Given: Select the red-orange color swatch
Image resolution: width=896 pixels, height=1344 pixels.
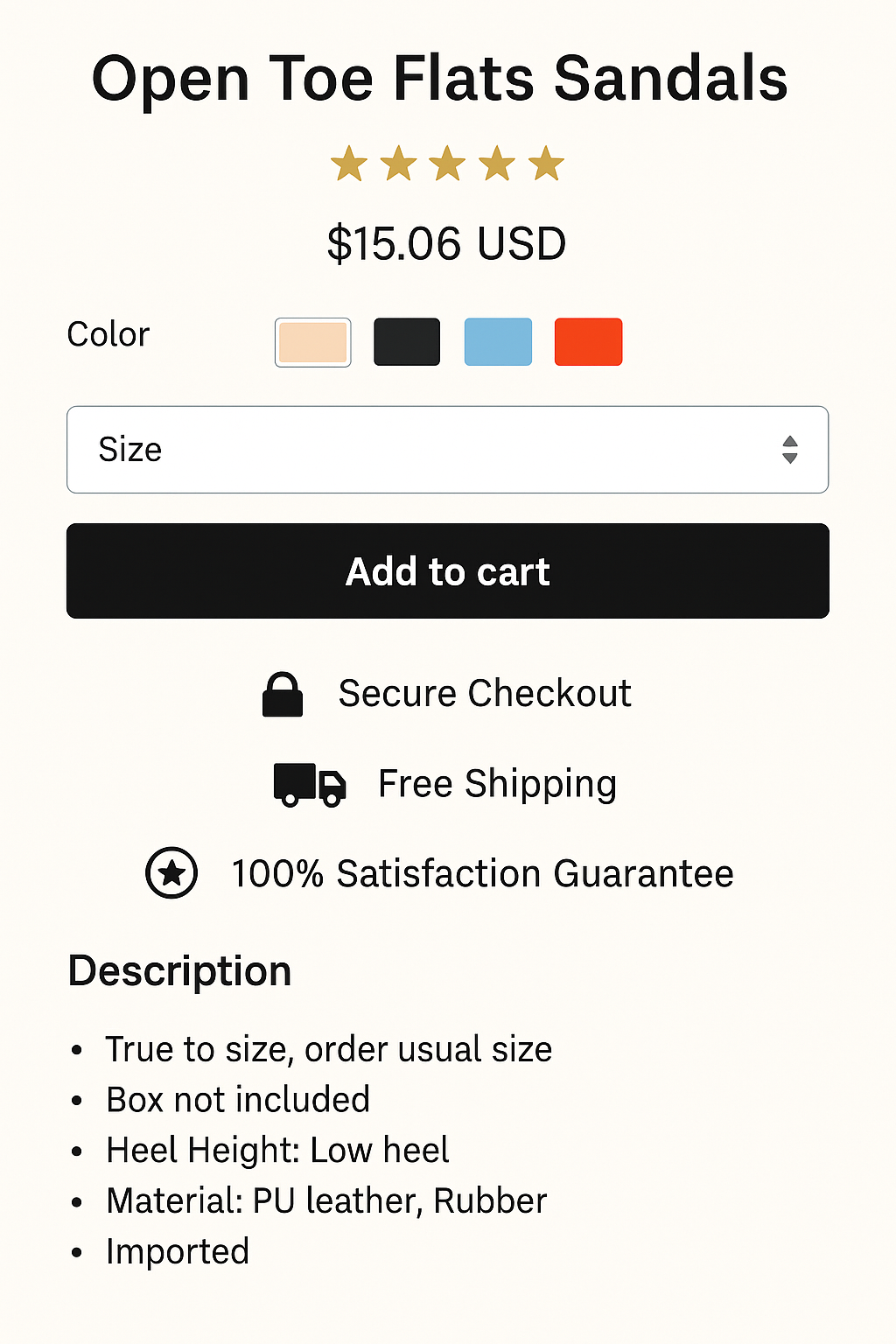Looking at the screenshot, I should (589, 342).
